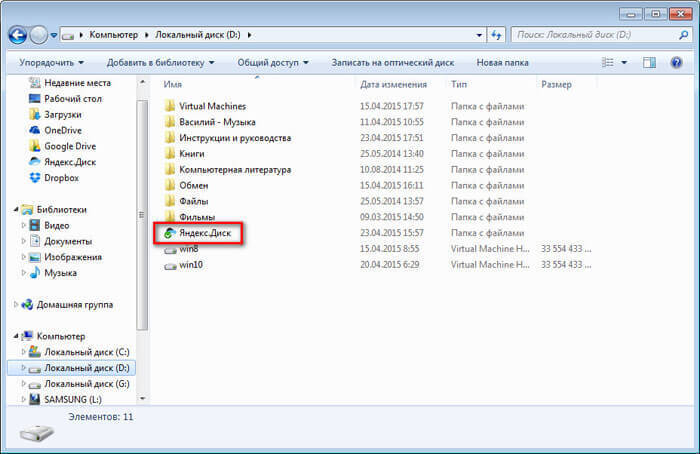Open Help with the question mark icon

[x=676, y=62]
